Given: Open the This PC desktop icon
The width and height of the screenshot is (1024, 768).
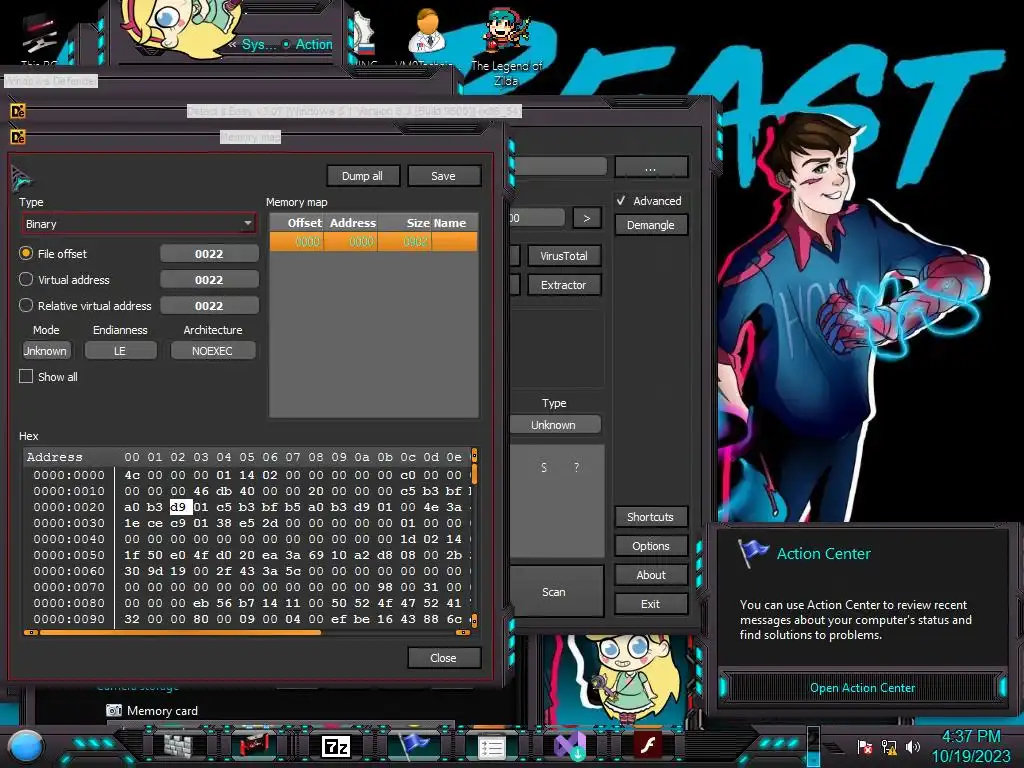Looking at the screenshot, I should click(39, 39).
